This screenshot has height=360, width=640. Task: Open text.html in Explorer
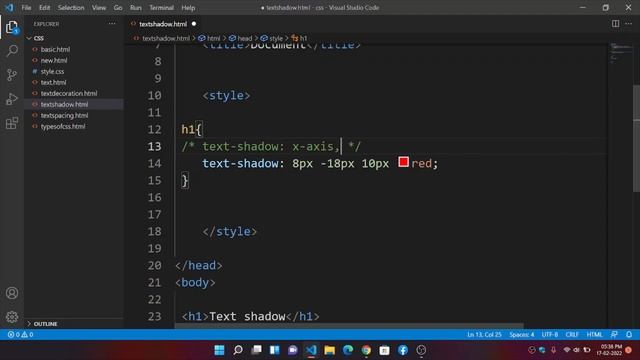coord(53,82)
